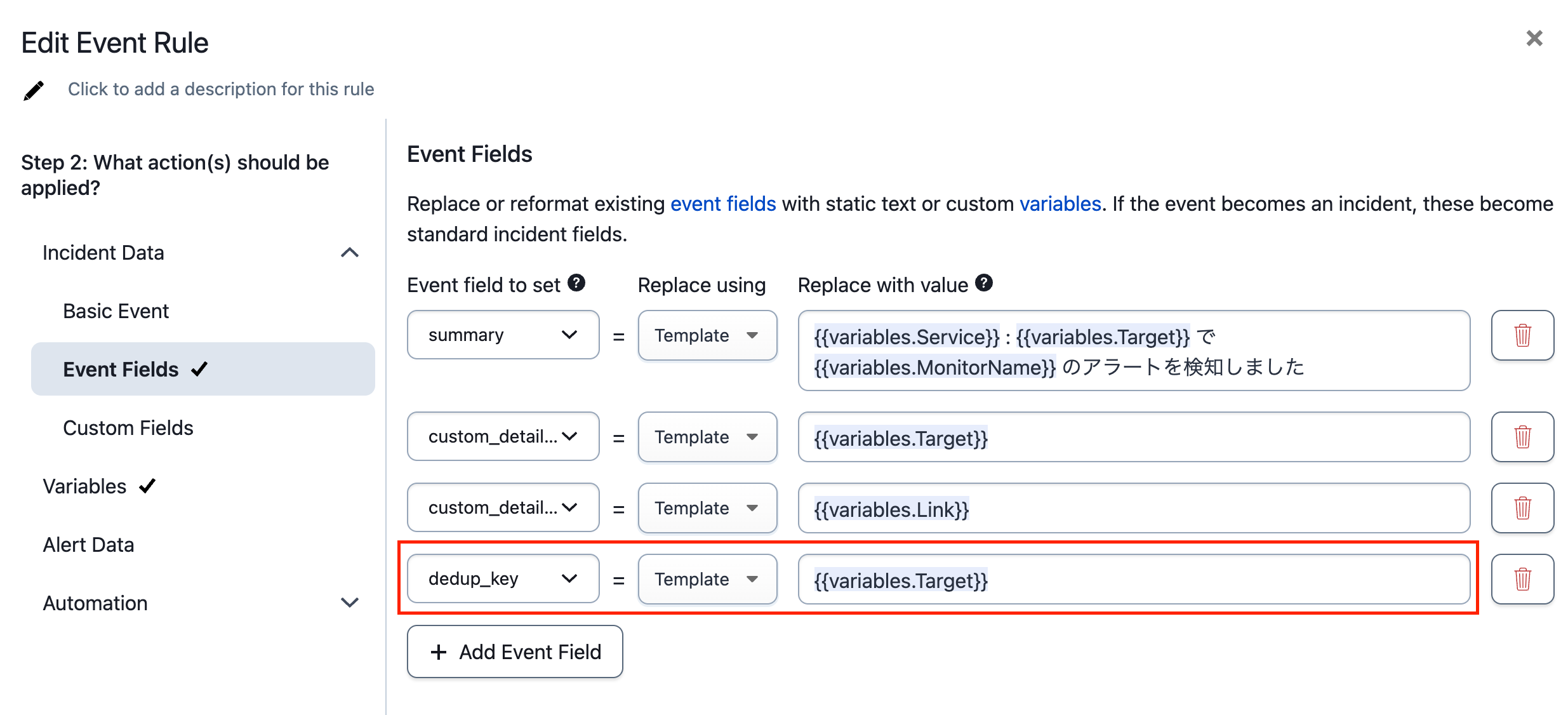1568x715 pixels.
Task: Select Custom Fields in the sidebar
Action: [128, 427]
